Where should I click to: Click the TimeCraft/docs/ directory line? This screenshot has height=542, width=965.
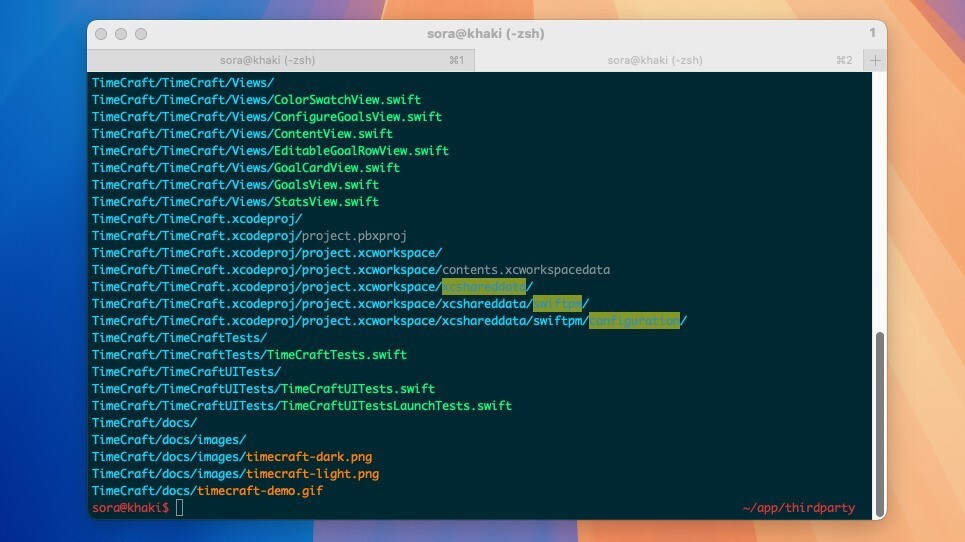pyautogui.click(x=144, y=423)
